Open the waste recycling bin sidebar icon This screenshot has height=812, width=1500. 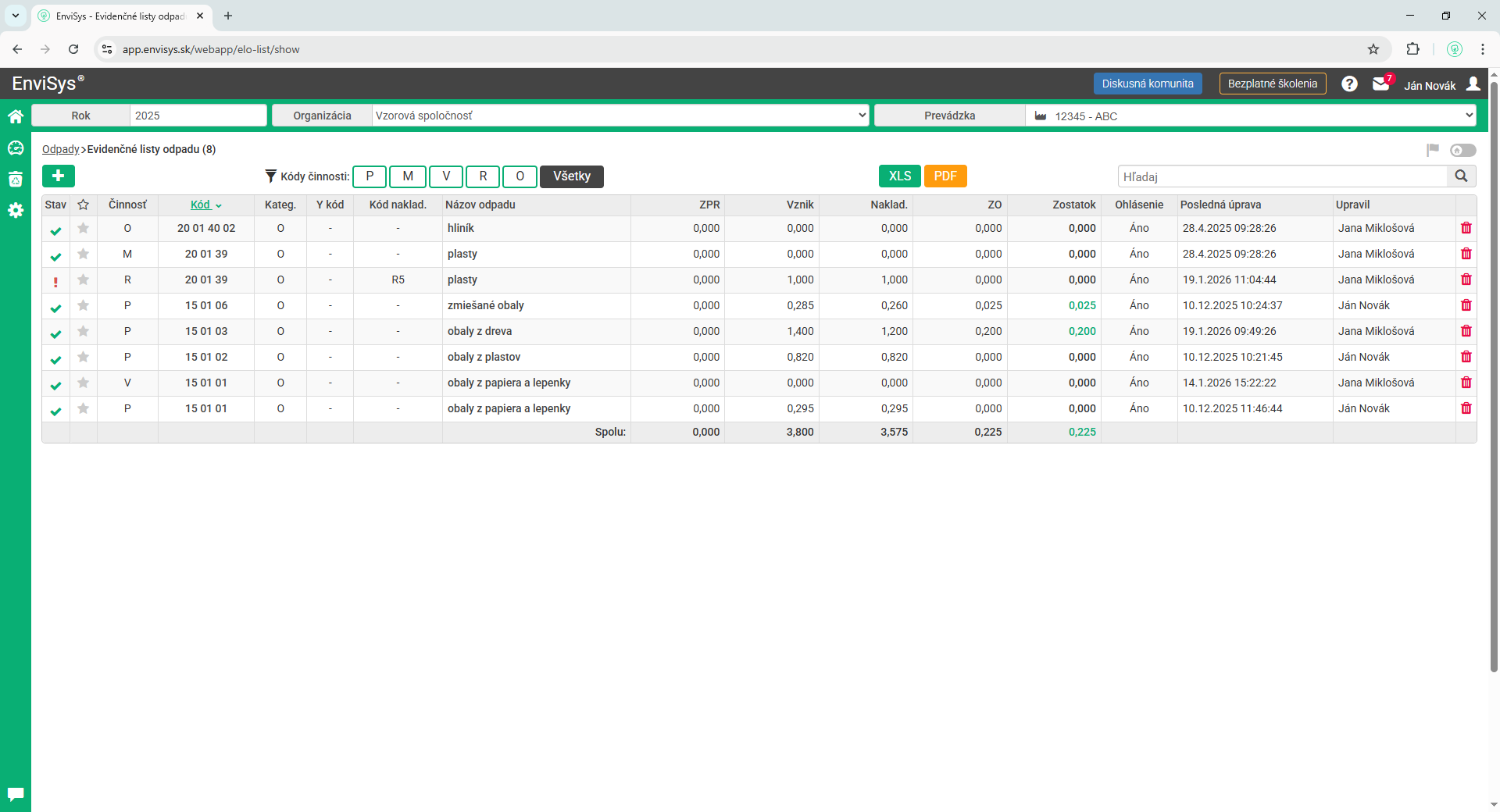coord(16,180)
